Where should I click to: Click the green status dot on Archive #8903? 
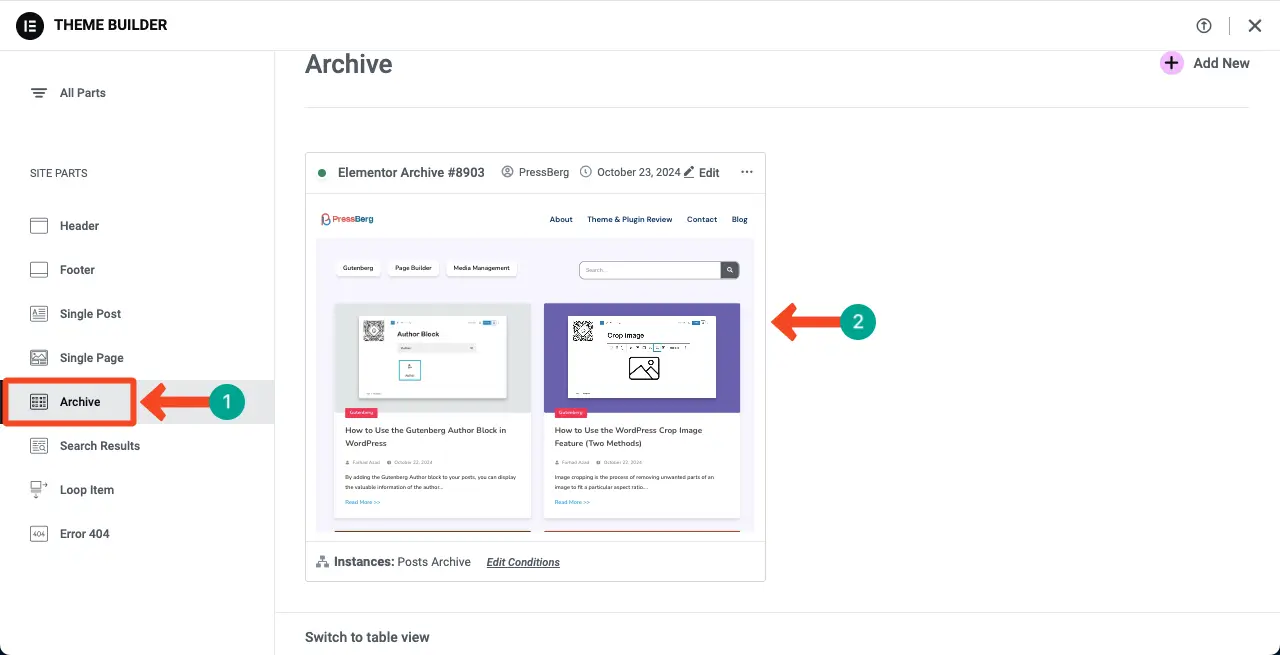321,172
